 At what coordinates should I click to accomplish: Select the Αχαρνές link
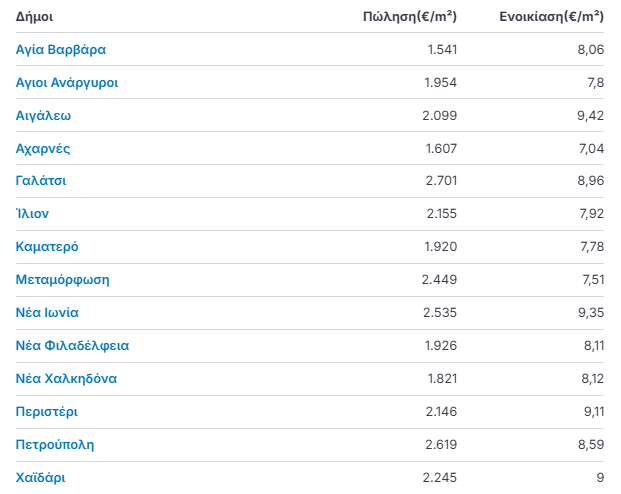[43, 148]
